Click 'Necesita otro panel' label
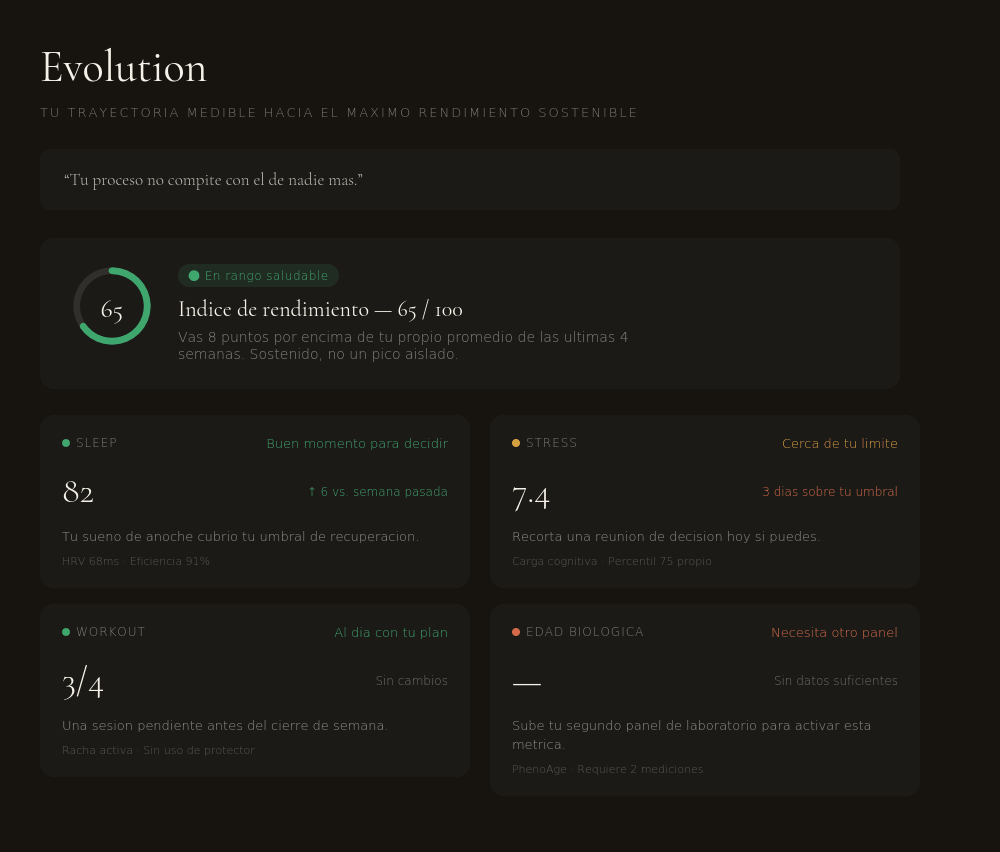Image resolution: width=1000 pixels, height=852 pixels. point(834,632)
